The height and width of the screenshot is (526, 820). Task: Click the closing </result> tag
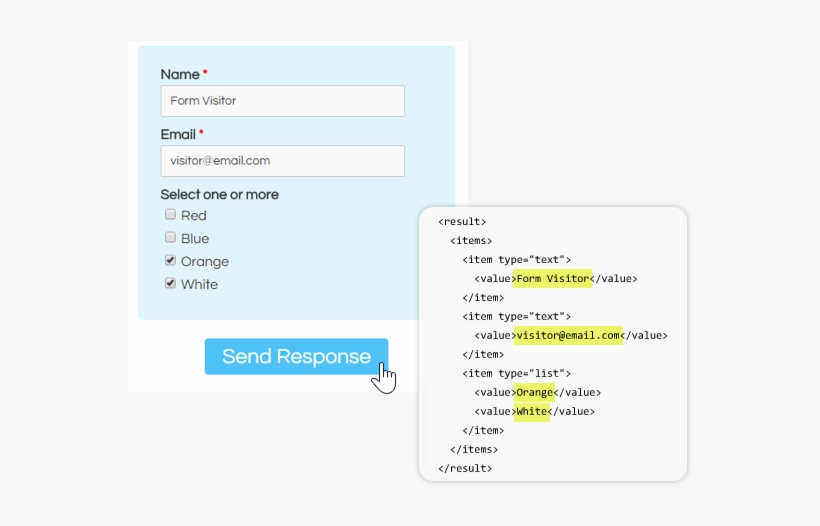coord(465,468)
